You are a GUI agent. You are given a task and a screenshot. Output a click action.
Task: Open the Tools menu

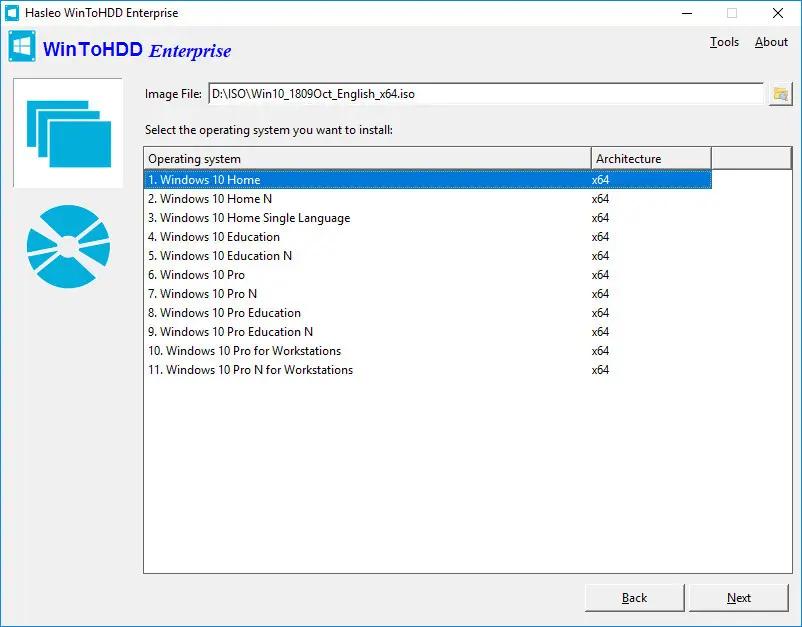click(724, 42)
